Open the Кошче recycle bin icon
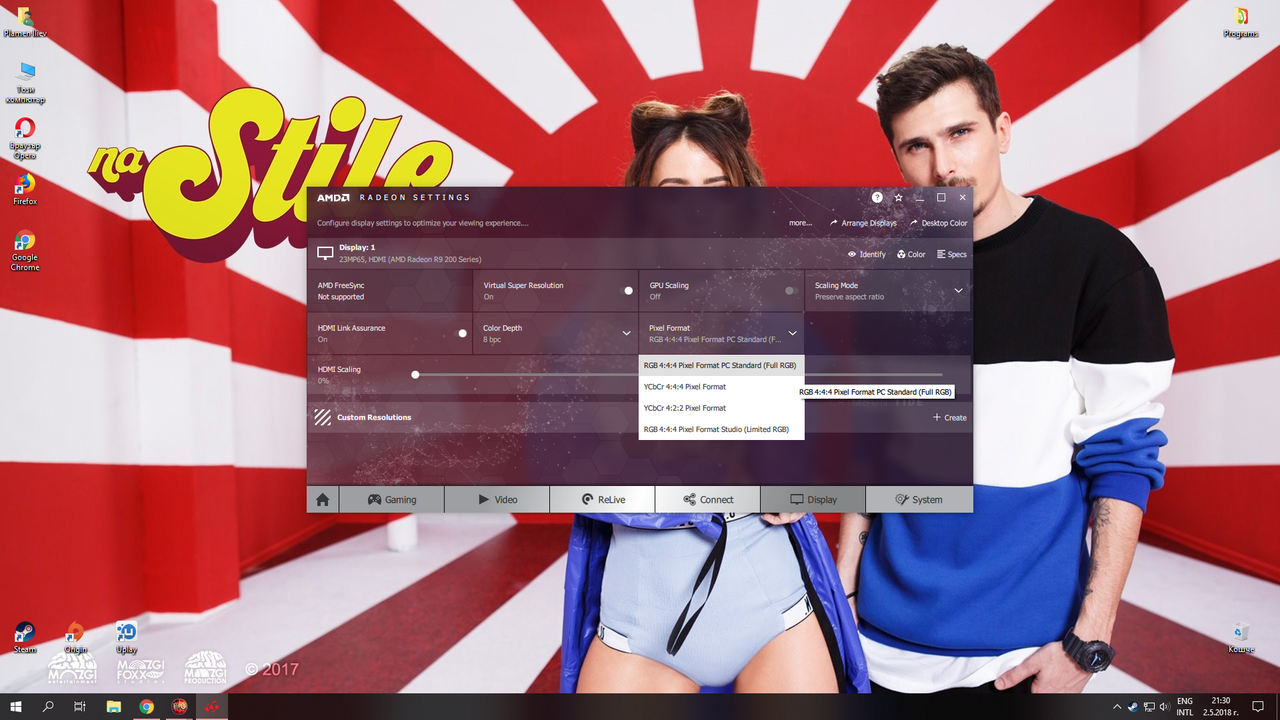This screenshot has height=720, width=1280. click(x=1241, y=638)
